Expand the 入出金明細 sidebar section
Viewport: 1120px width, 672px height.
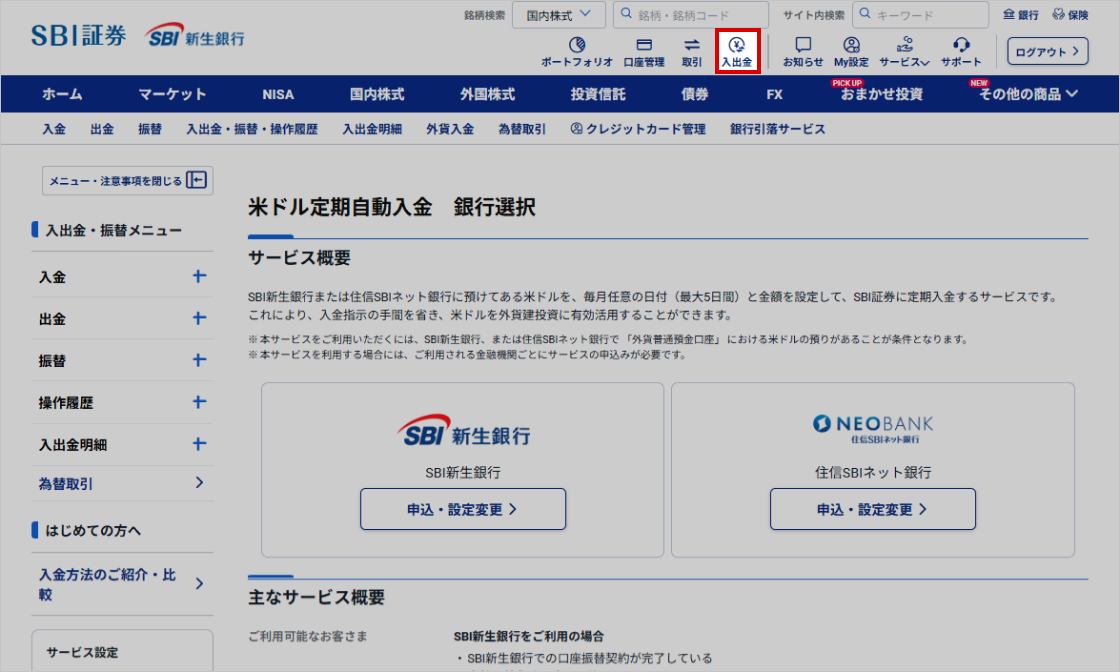[x=199, y=444]
